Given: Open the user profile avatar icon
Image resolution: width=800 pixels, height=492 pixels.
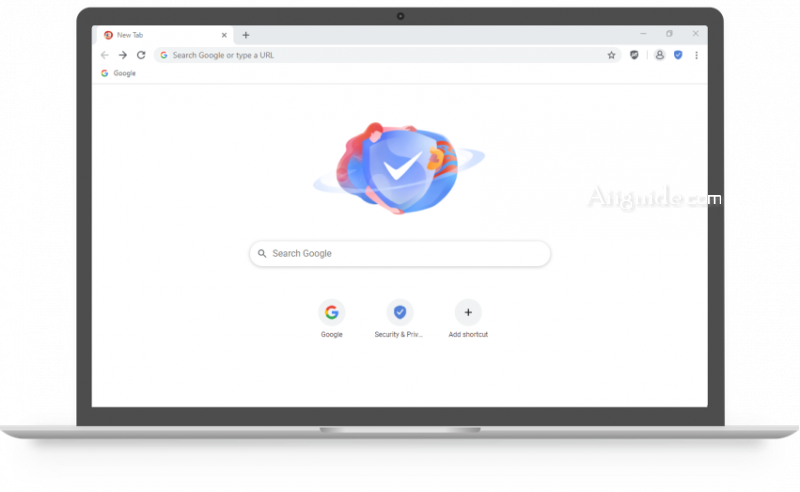Looking at the screenshot, I should [x=660, y=55].
